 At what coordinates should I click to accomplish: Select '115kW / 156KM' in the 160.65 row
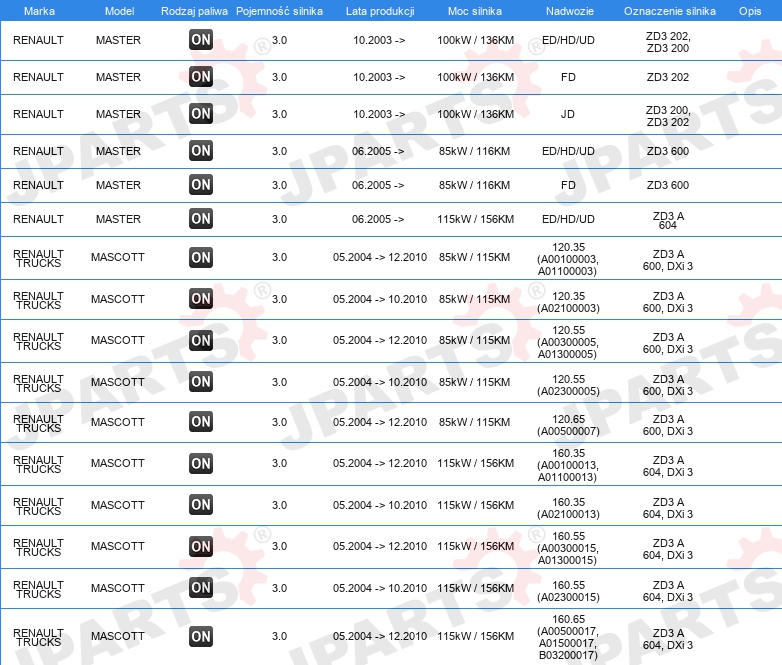click(x=475, y=636)
